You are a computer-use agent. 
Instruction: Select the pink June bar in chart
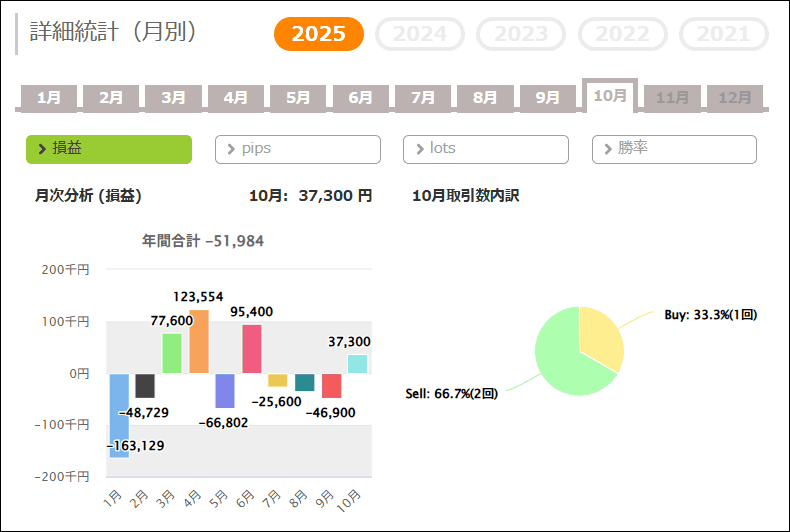(x=253, y=348)
